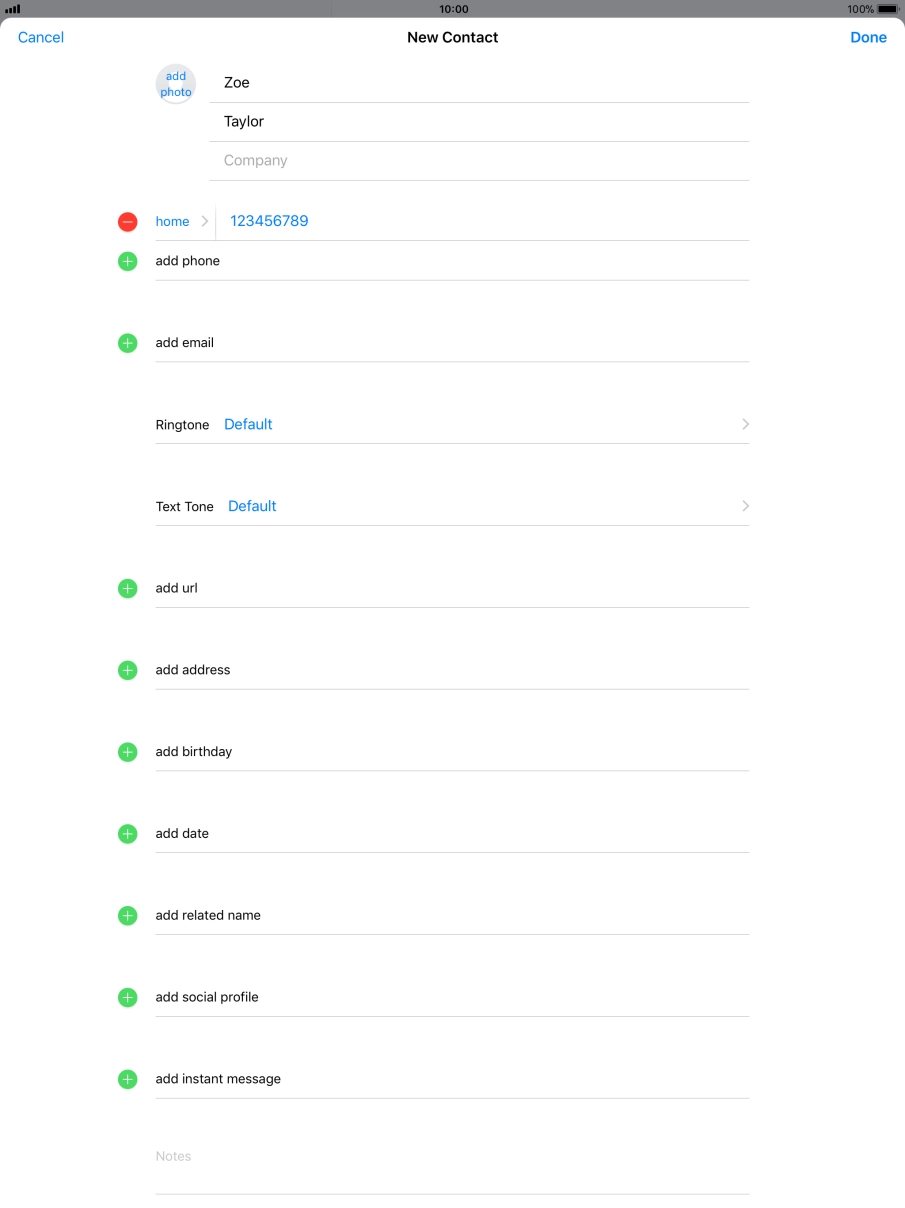Screen dimensions: 905x1208
Task: Tap green plus beside add birthday
Action: pos(128,752)
